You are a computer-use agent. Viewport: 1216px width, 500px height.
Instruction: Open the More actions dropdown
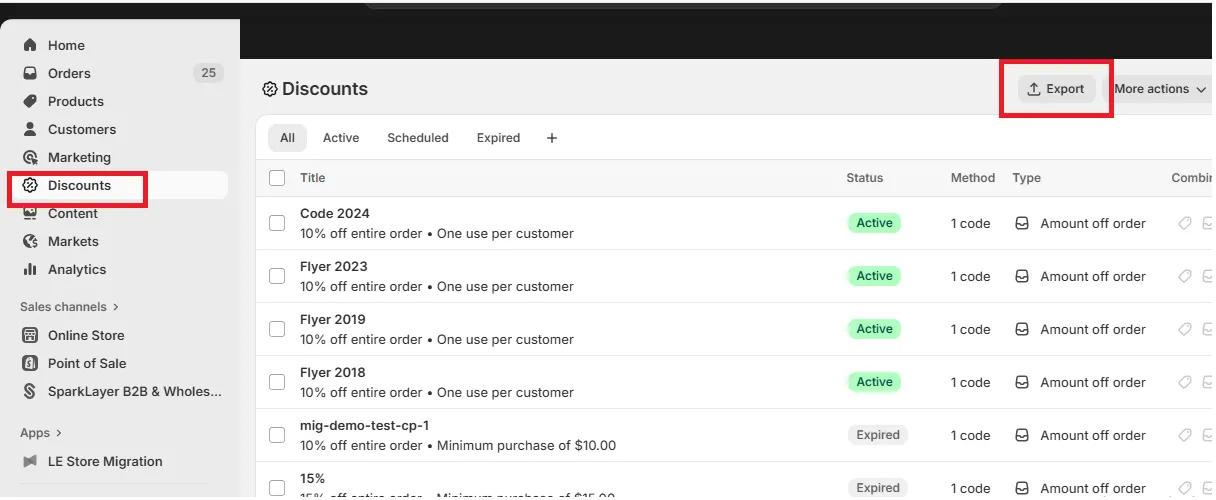click(x=1160, y=89)
